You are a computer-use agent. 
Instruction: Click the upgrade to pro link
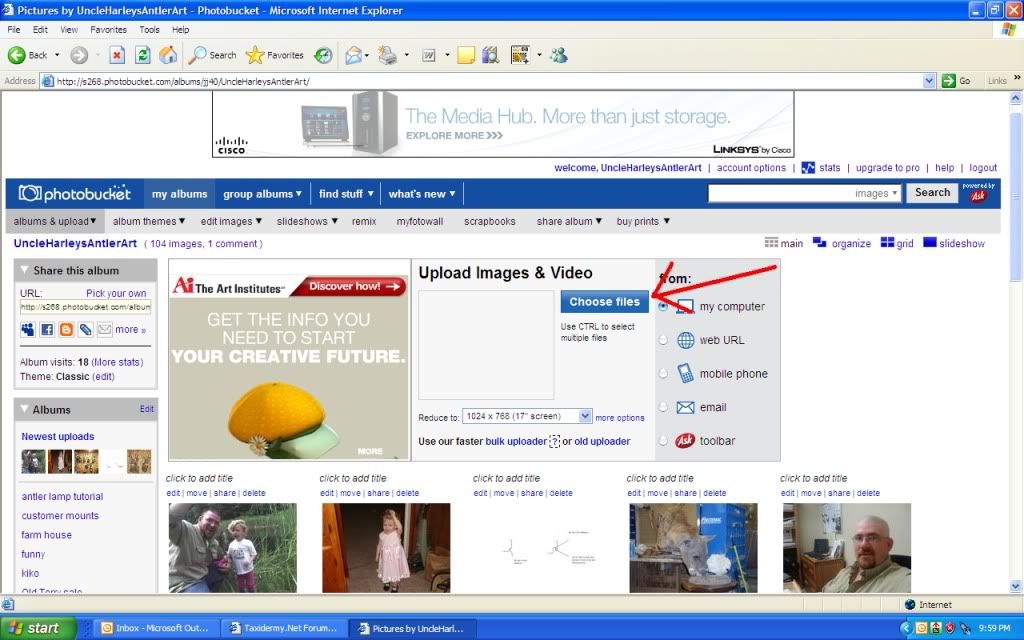click(x=888, y=168)
